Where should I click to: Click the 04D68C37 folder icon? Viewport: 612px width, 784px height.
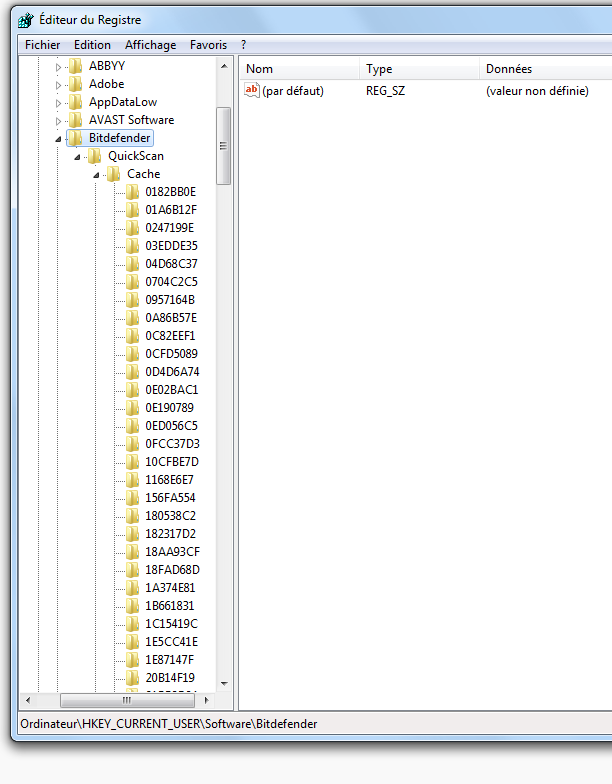click(x=132, y=264)
